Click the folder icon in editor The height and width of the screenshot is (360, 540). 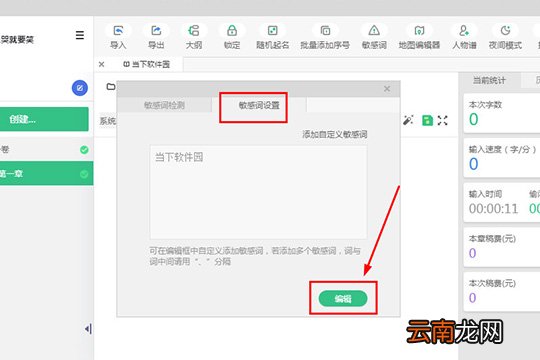111,86
